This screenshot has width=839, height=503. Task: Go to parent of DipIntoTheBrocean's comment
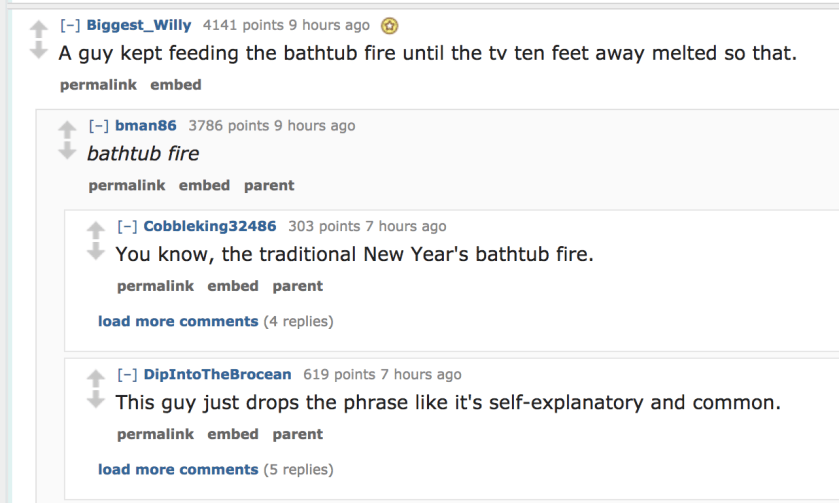click(298, 434)
